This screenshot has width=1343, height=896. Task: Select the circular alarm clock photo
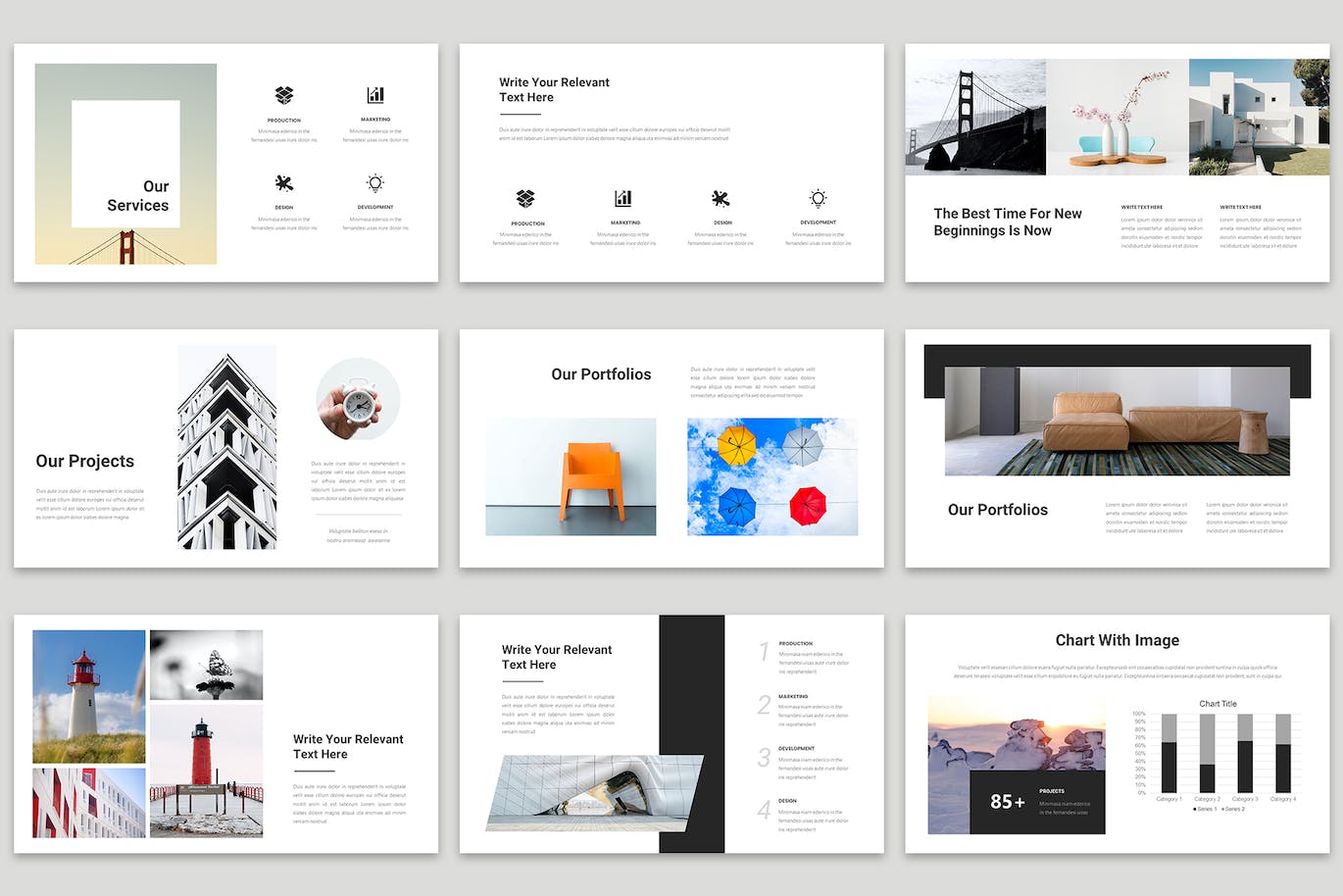pyautogui.click(x=358, y=399)
